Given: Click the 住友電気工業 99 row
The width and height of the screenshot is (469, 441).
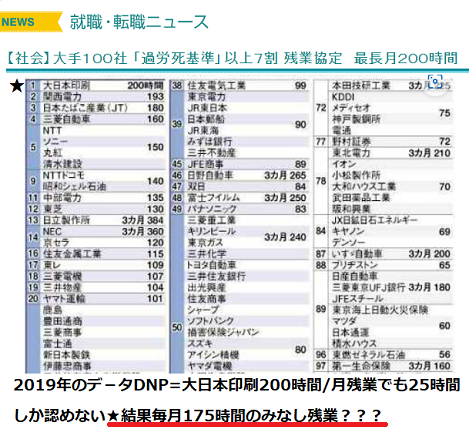Looking at the screenshot, I should tap(240, 85).
